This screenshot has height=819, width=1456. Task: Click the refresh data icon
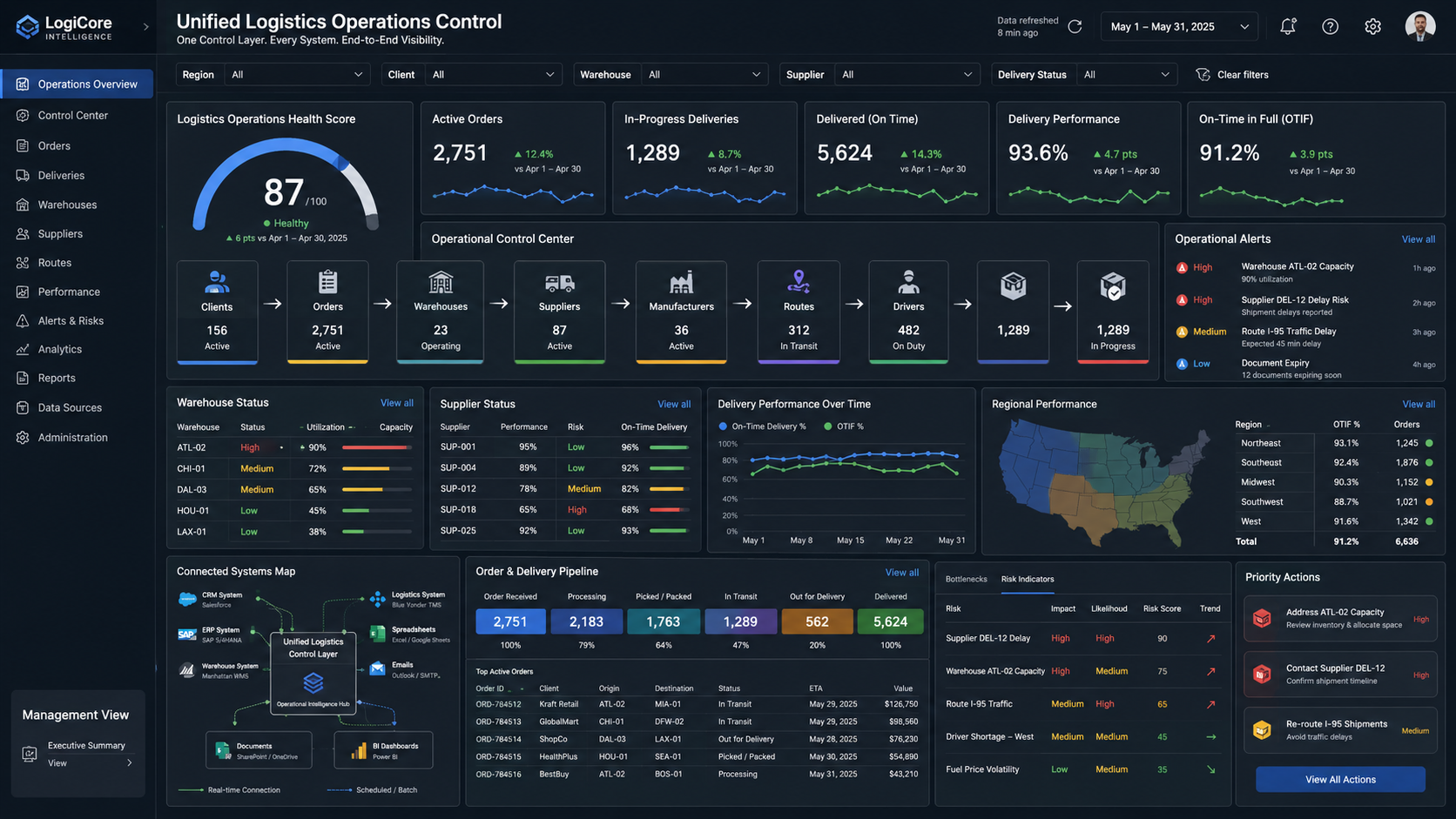click(x=1075, y=27)
